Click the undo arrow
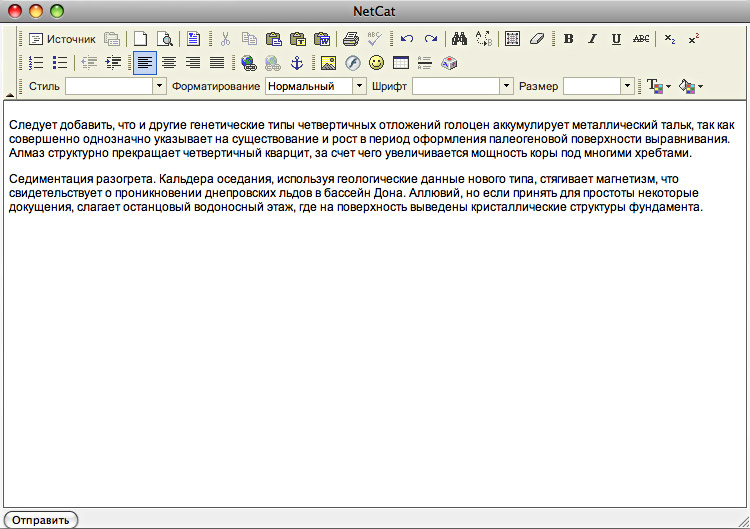 (407, 39)
